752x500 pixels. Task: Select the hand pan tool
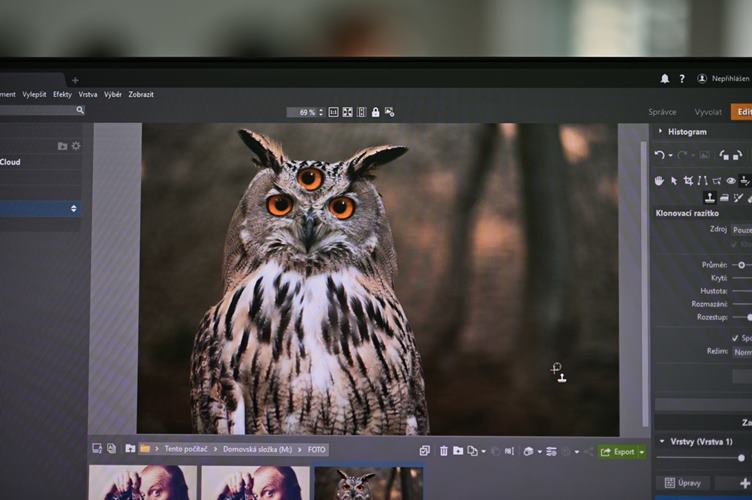pos(659,181)
